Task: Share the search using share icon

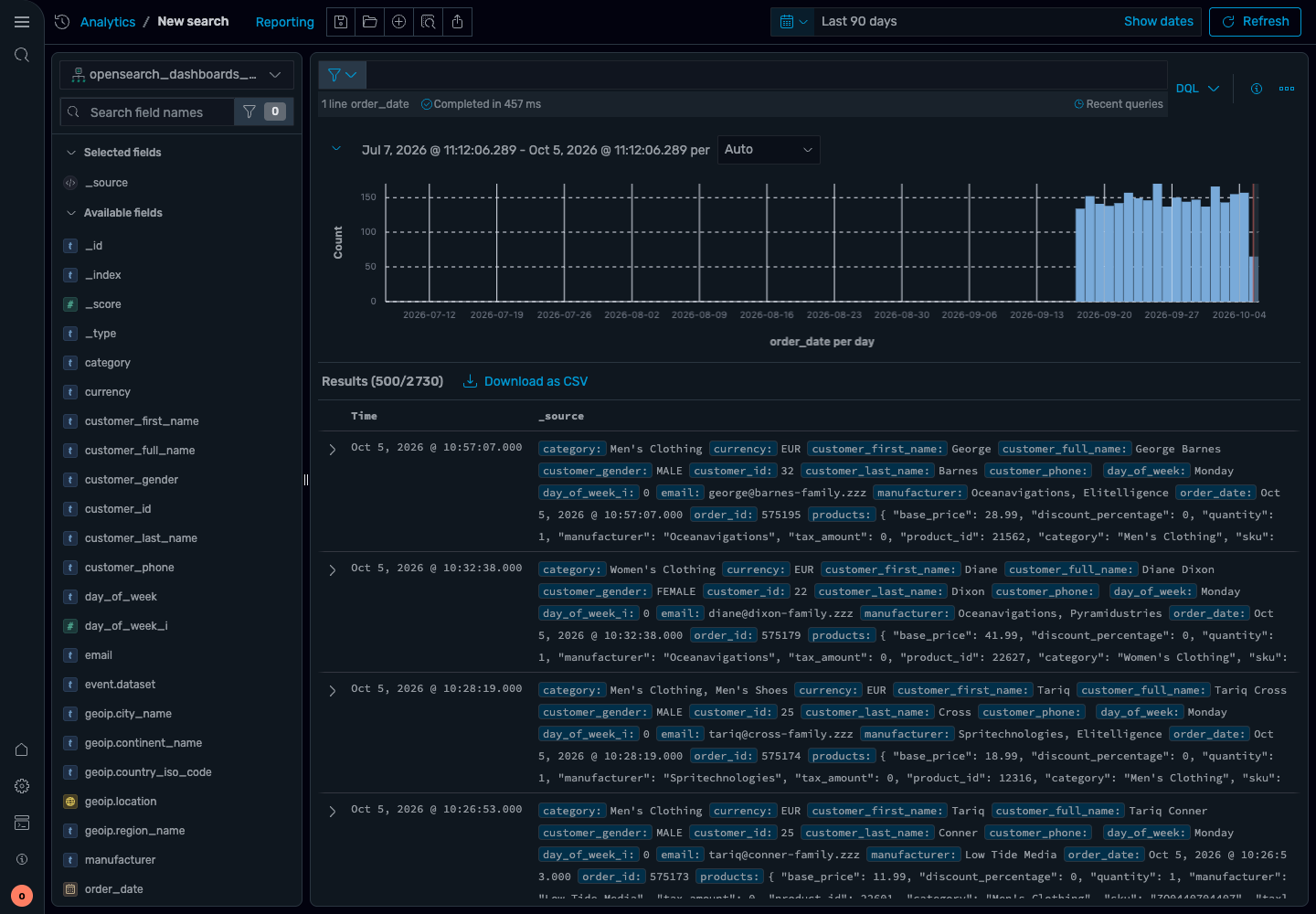Action: [x=458, y=22]
